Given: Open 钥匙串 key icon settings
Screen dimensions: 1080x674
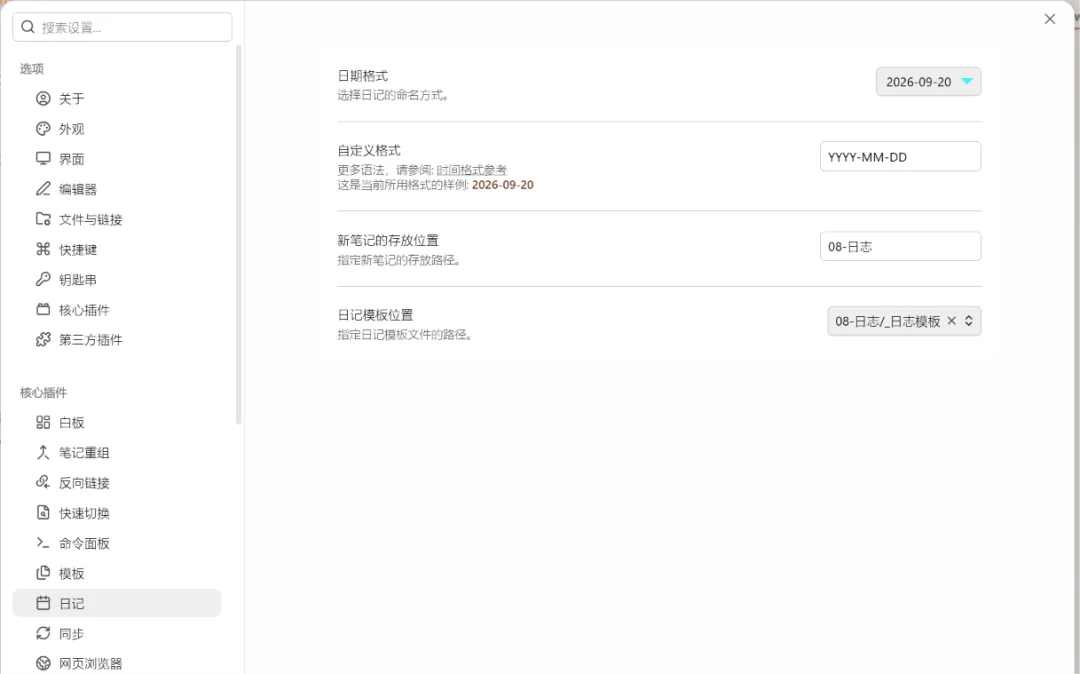Looking at the screenshot, I should click(x=43, y=280).
